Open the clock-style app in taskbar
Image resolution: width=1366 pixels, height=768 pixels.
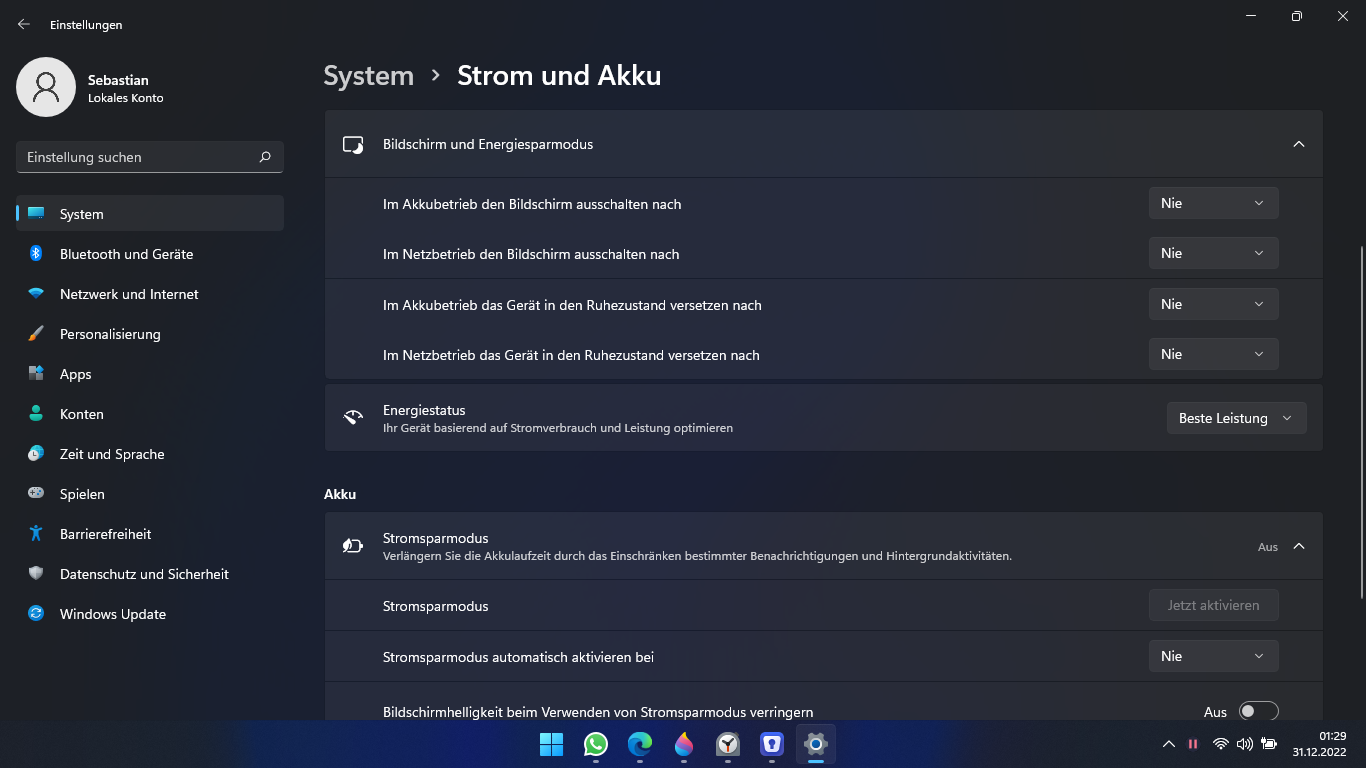click(x=728, y=744)
